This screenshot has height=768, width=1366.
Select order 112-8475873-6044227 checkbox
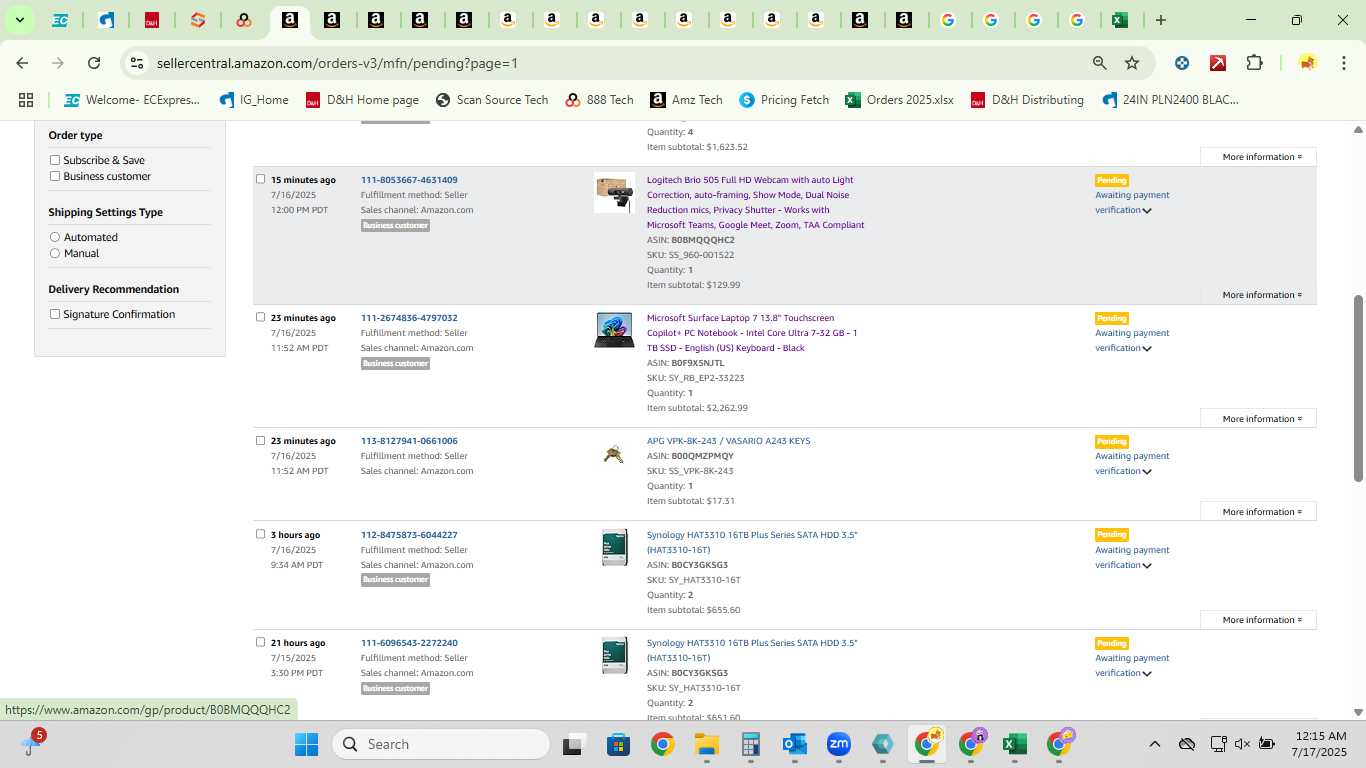(x=260, y=534)
